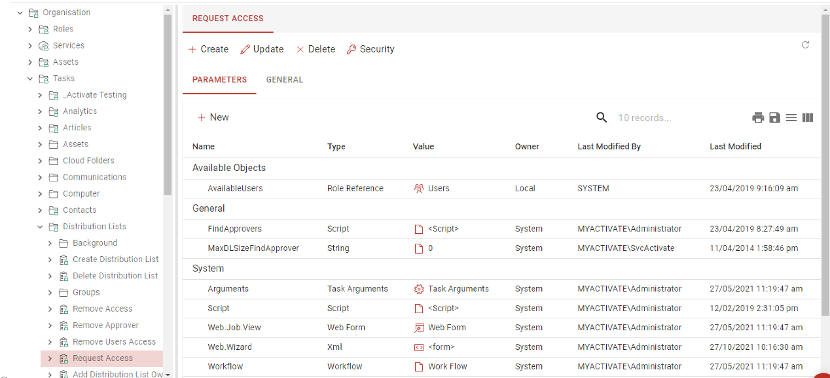Expand the Remove Approver tree node
Screen dimensions: 830x378
coord(50,325)
